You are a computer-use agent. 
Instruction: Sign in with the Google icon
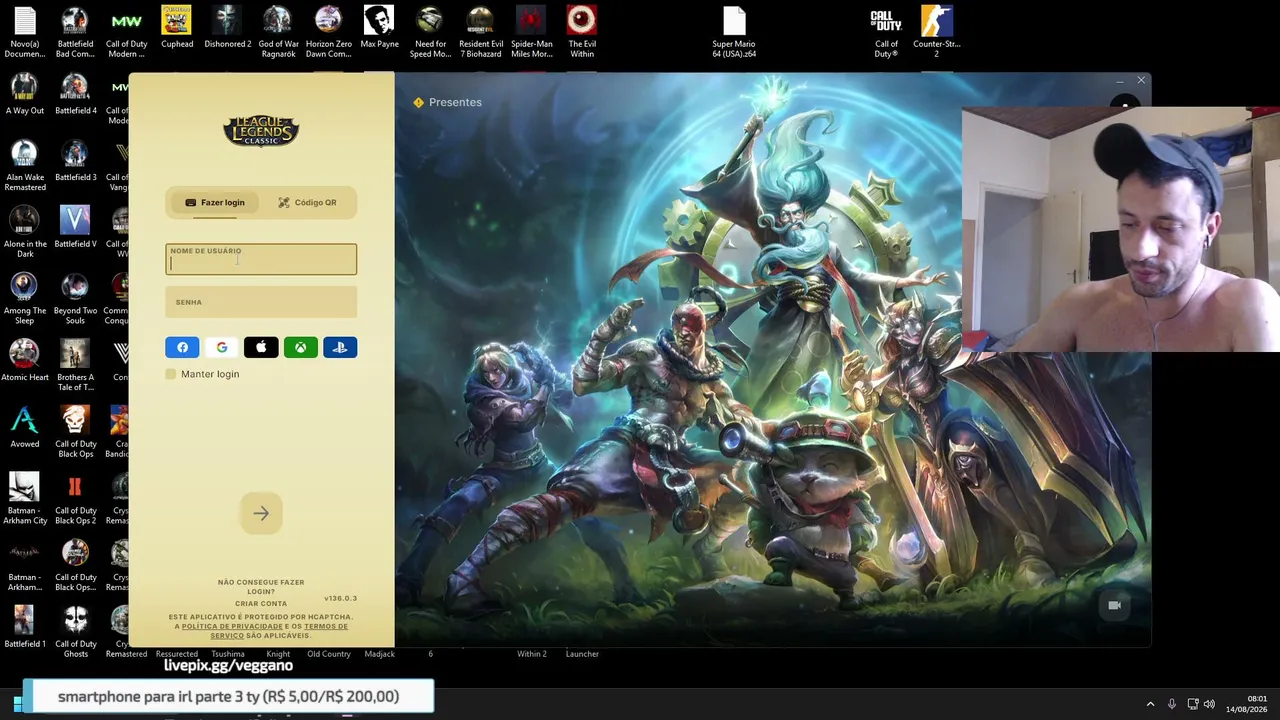tap(222, 347)
